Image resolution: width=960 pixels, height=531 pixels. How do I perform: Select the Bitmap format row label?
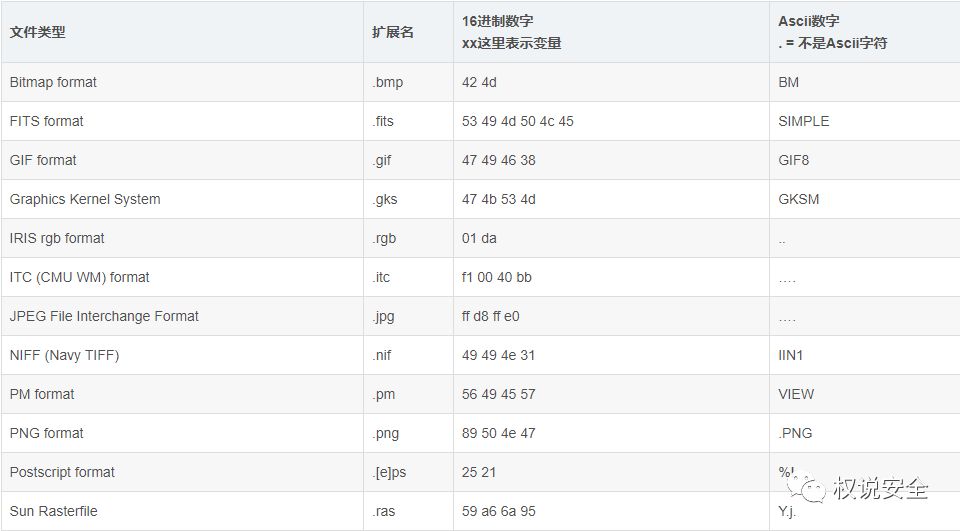tap(53, 82)
